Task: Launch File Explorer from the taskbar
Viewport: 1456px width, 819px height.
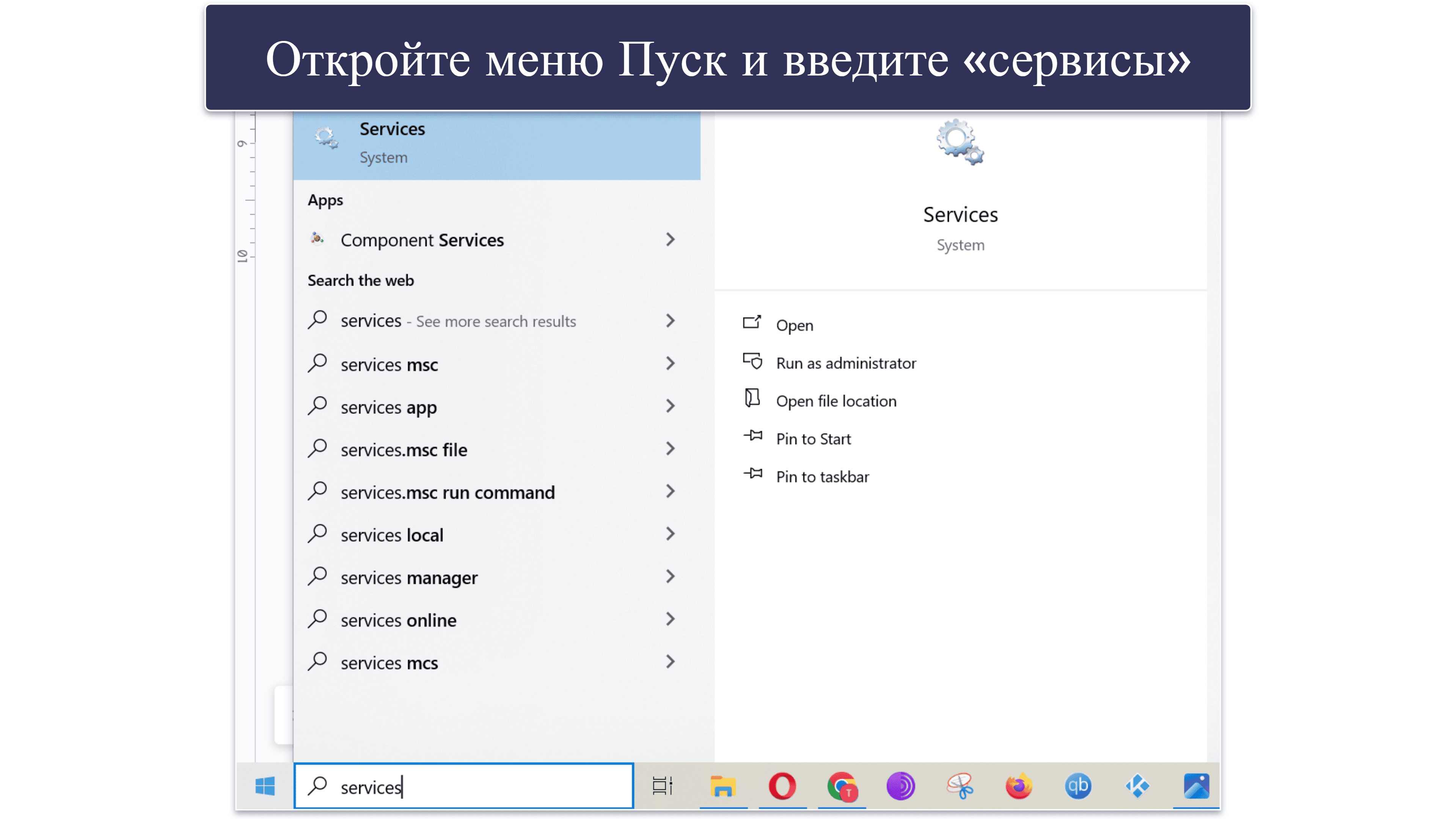Action: (723, 786)
